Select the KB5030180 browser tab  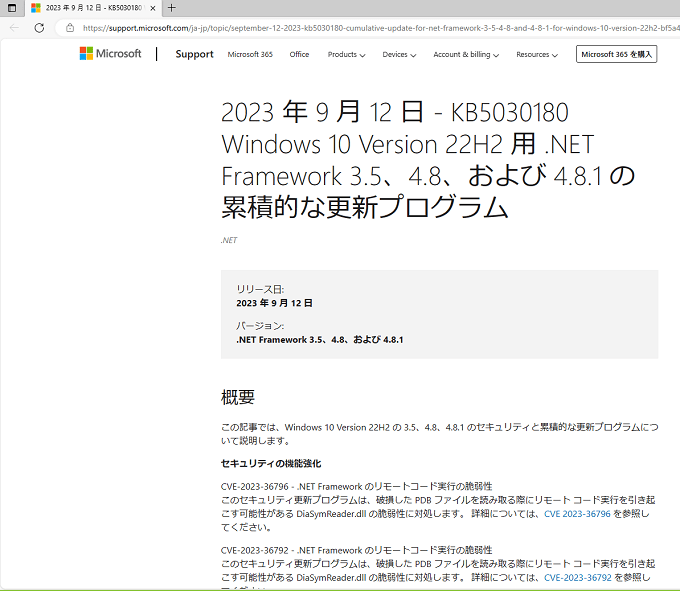93,8
